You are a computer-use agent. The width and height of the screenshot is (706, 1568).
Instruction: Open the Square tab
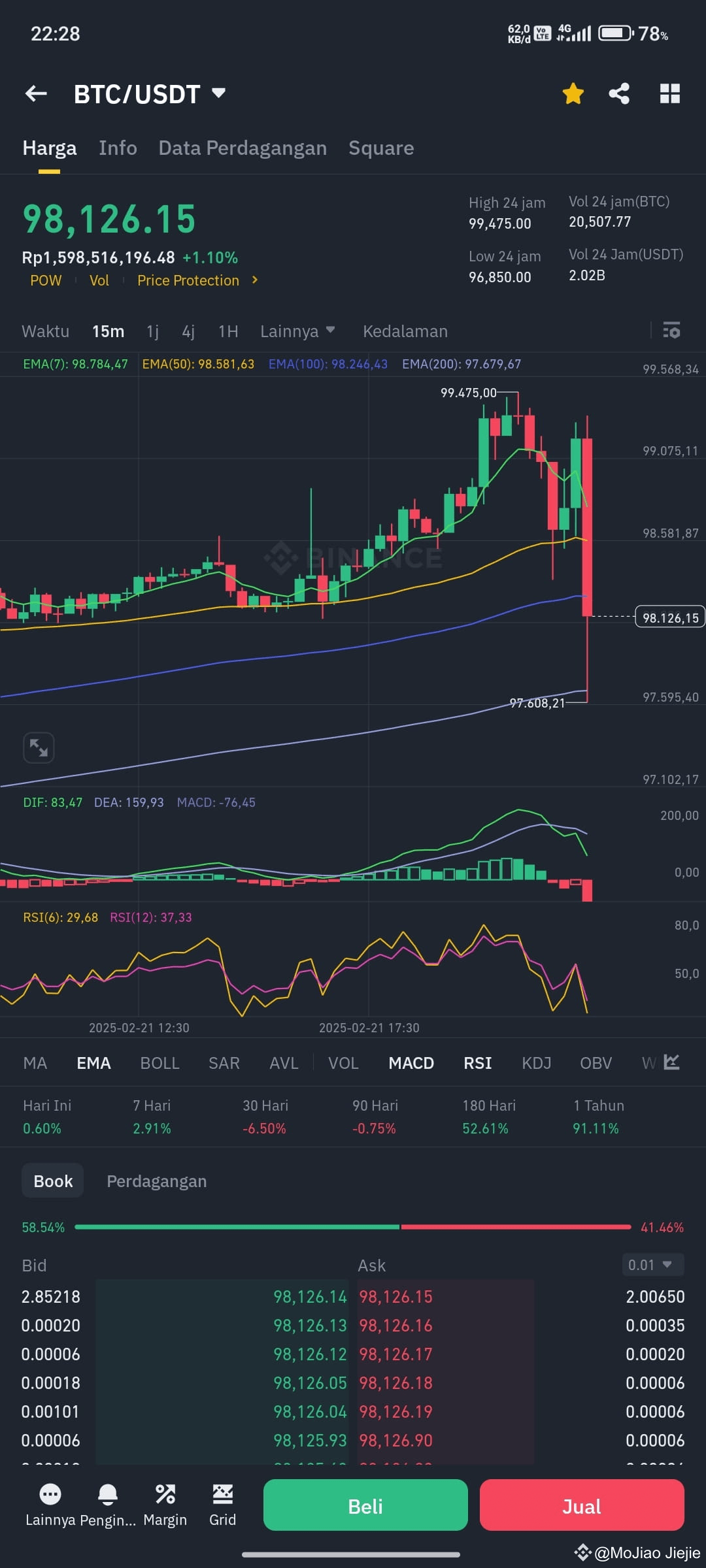pos(381,148)
